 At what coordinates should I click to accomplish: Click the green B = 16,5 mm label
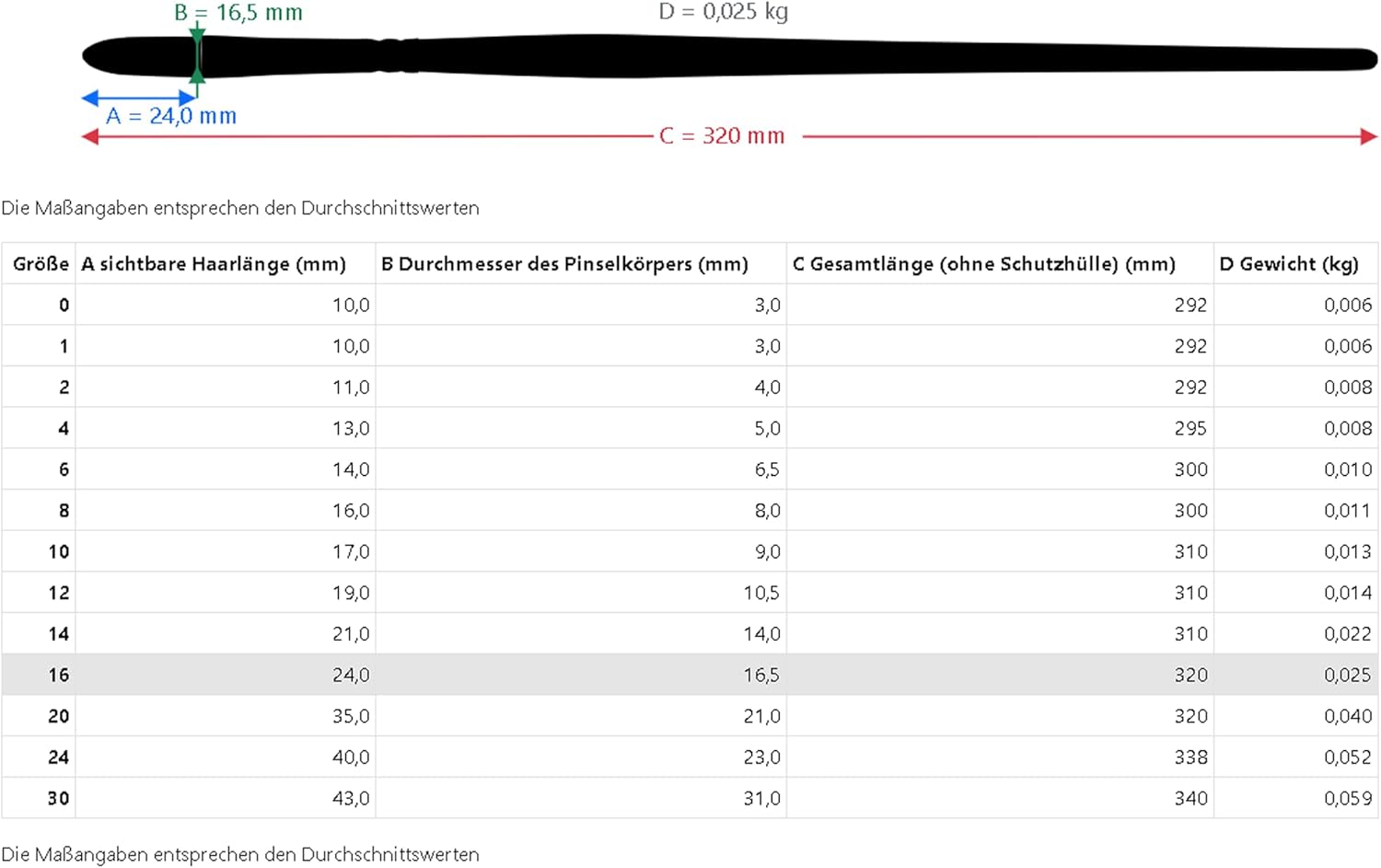tap(238, 13)
